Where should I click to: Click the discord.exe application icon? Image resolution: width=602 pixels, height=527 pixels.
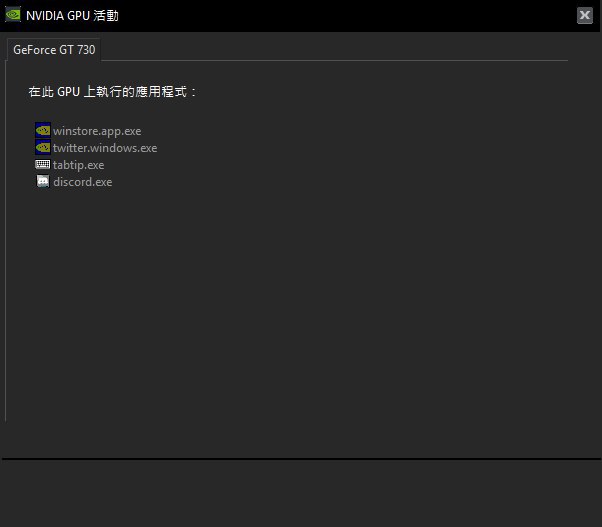point(42,181)
